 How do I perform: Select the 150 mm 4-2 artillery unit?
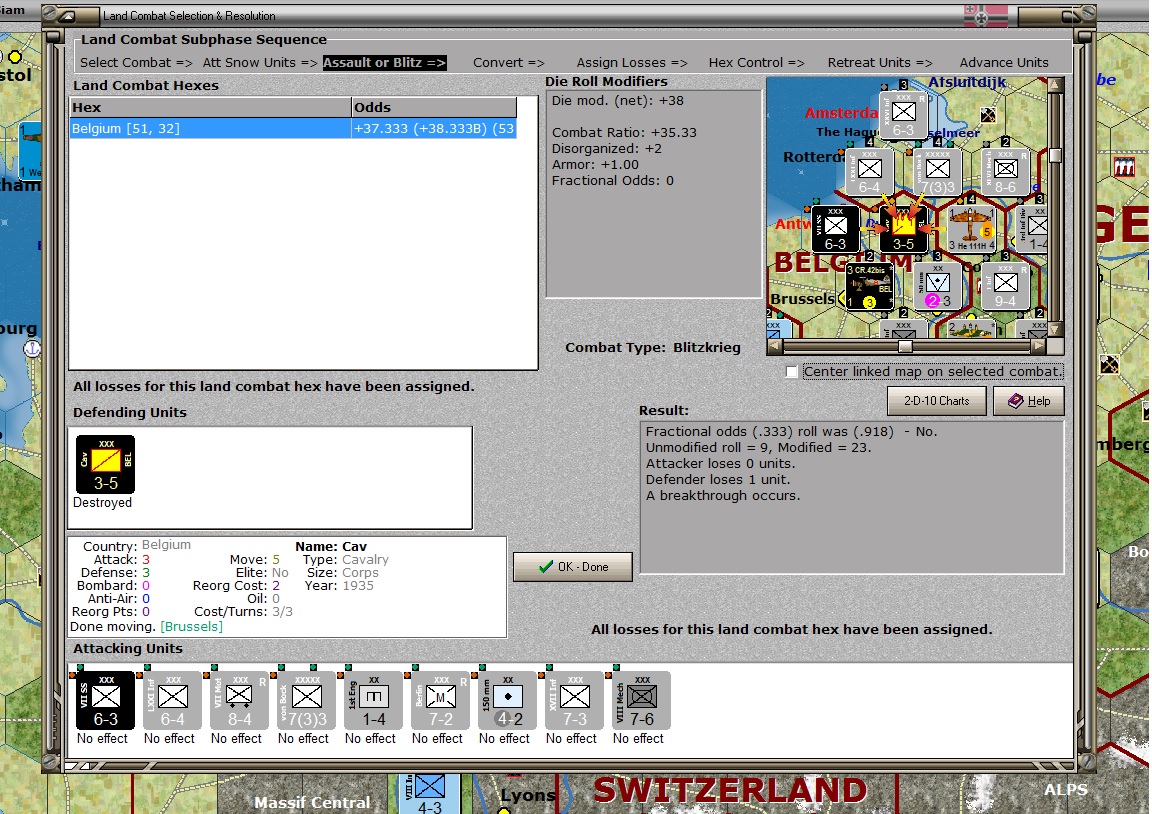508,701
